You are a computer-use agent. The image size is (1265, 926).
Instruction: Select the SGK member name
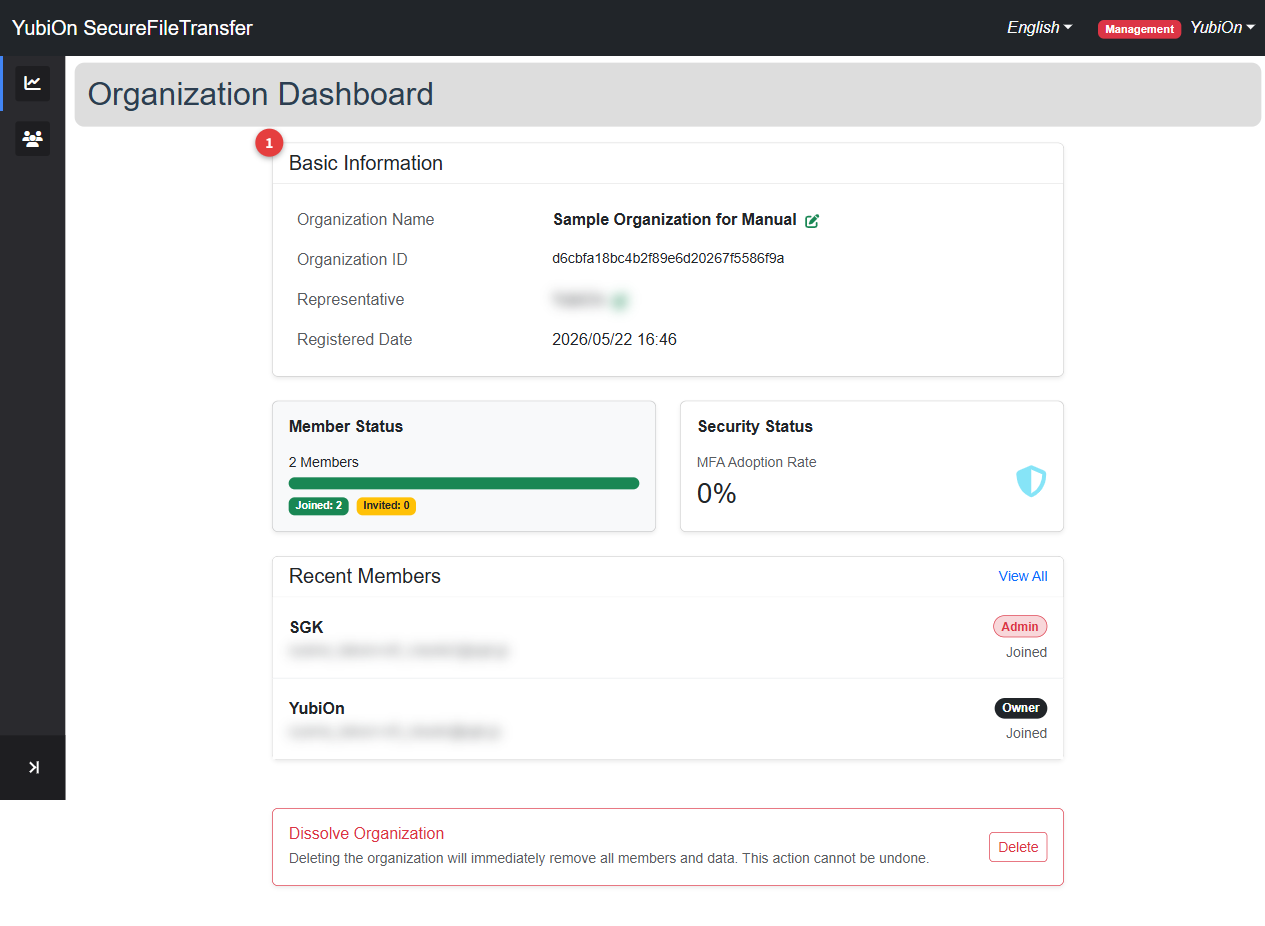click(x=306, y=628)
